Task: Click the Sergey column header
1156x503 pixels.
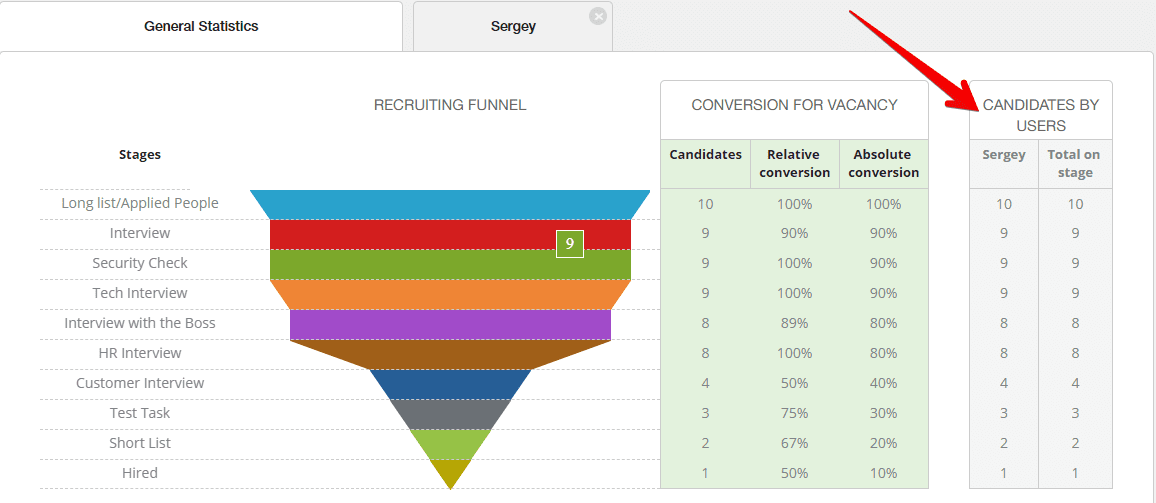Action: click(x=1003, y=155)
